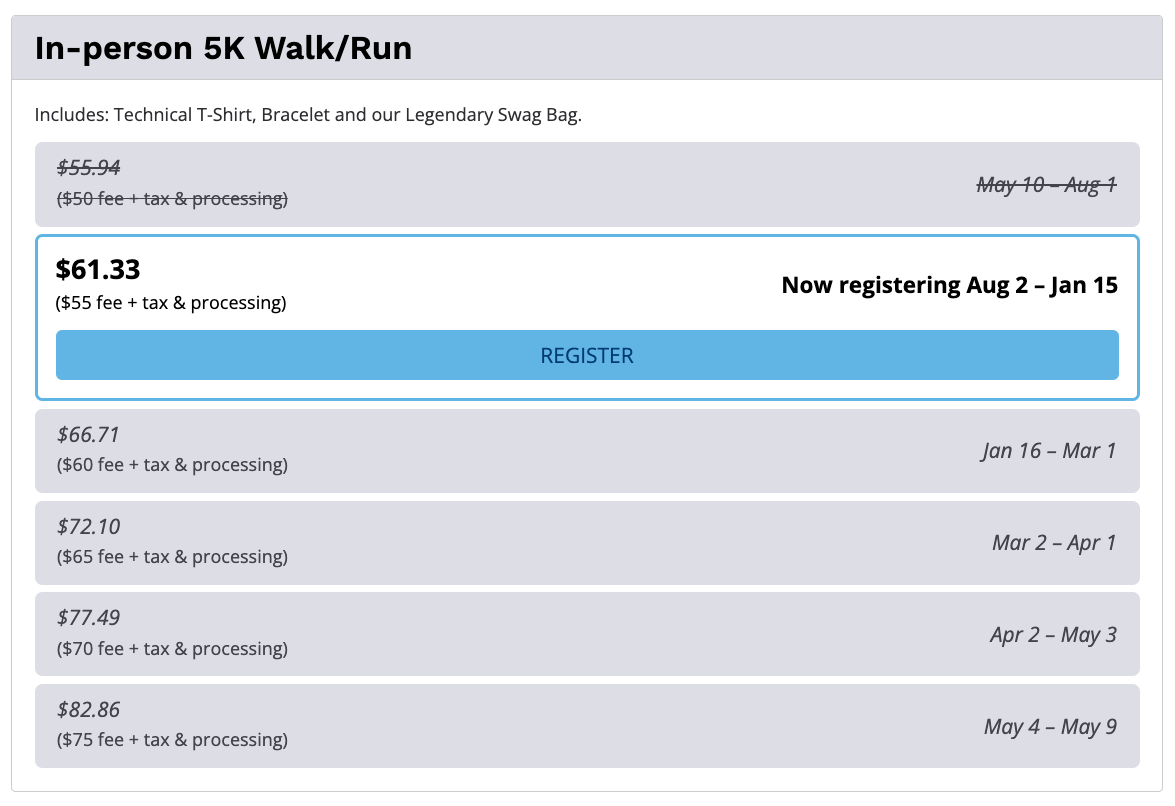Screen dimensions: 1175x806
Task: Click the $60 fee + tax description
Action: click(x=172, y=465)
